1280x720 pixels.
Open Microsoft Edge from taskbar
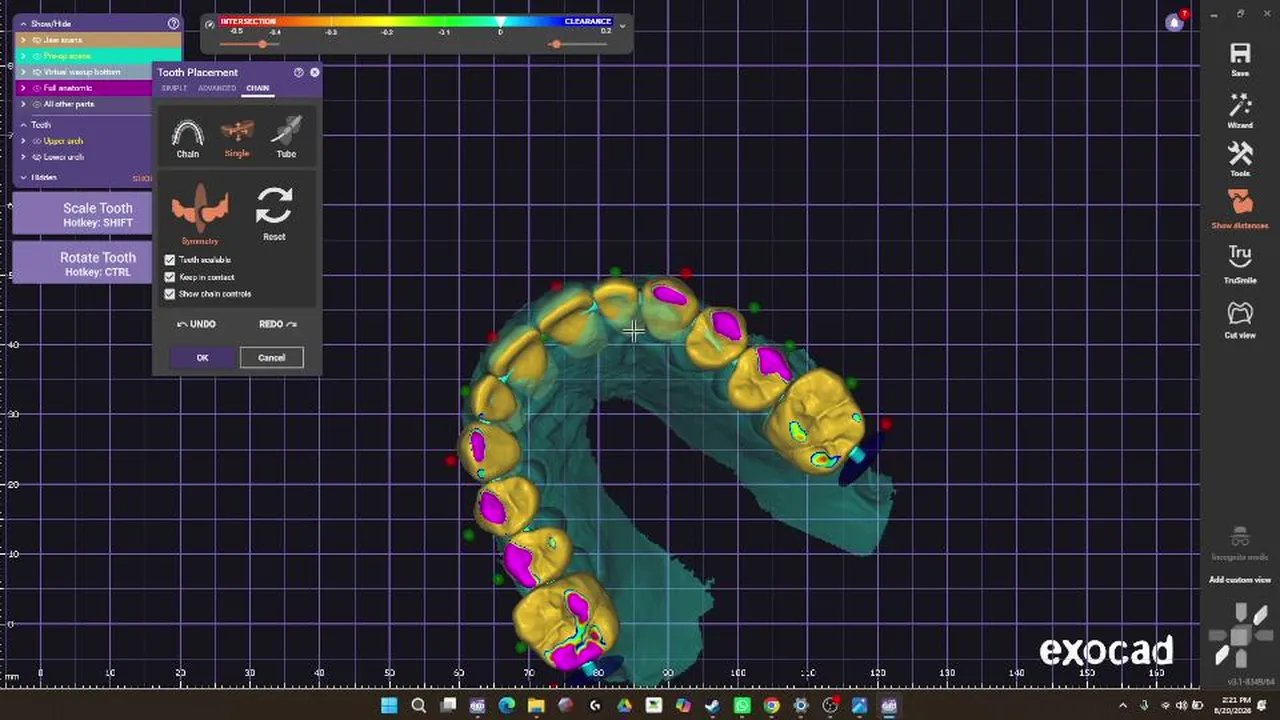click(506, 706)
